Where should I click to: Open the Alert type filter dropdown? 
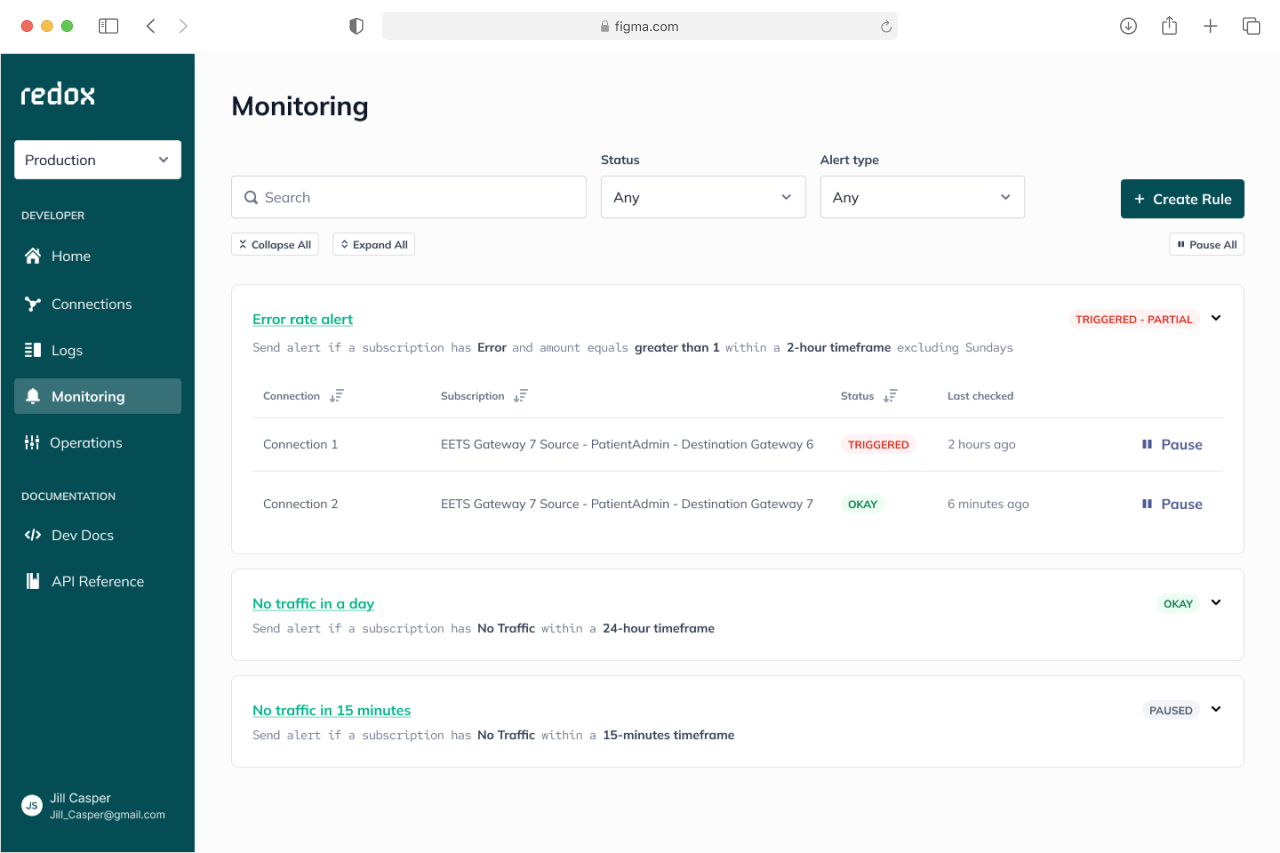(x=922, y=197)
